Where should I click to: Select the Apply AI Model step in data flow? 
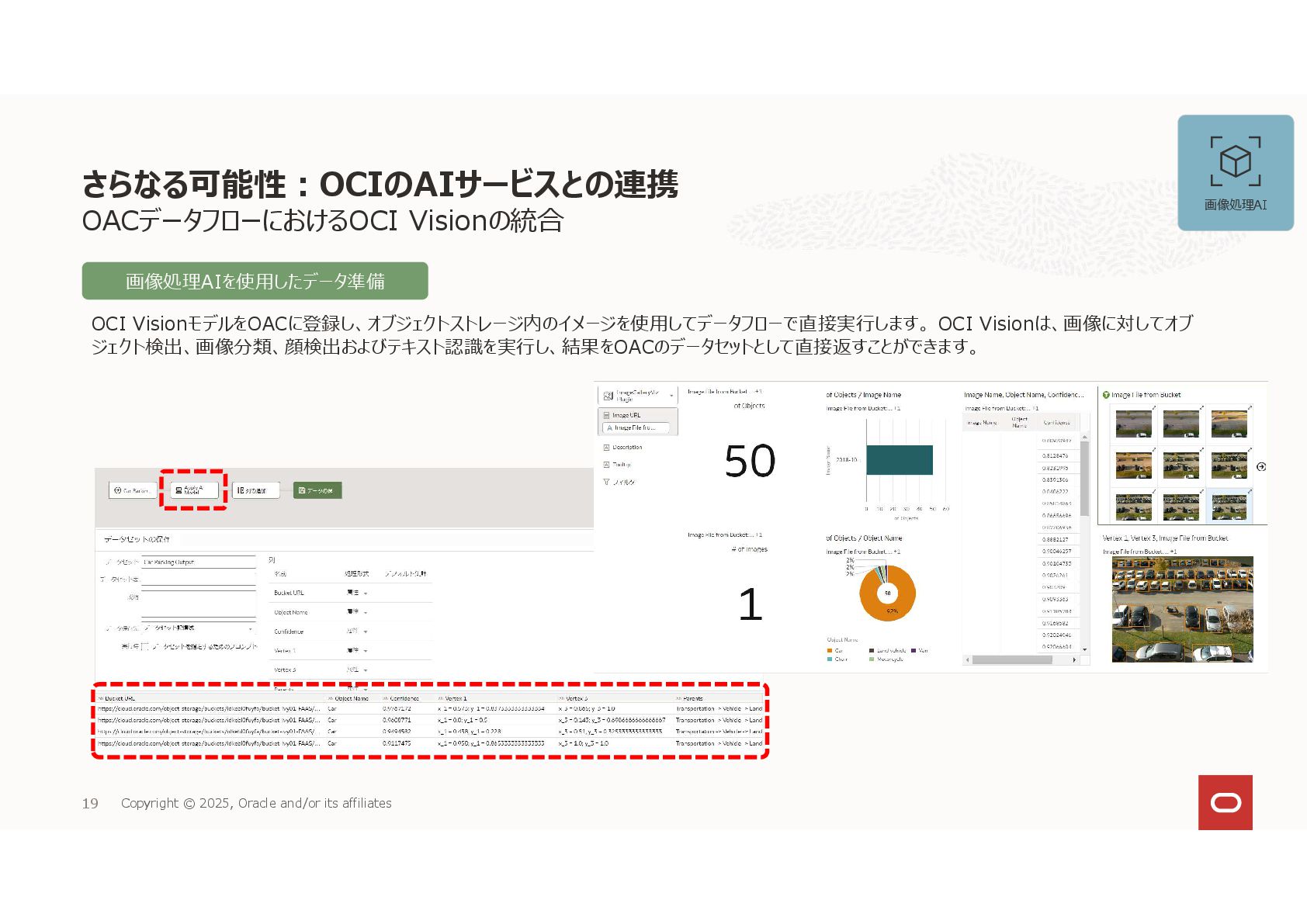pyautogui.click(x=193, y=490)
